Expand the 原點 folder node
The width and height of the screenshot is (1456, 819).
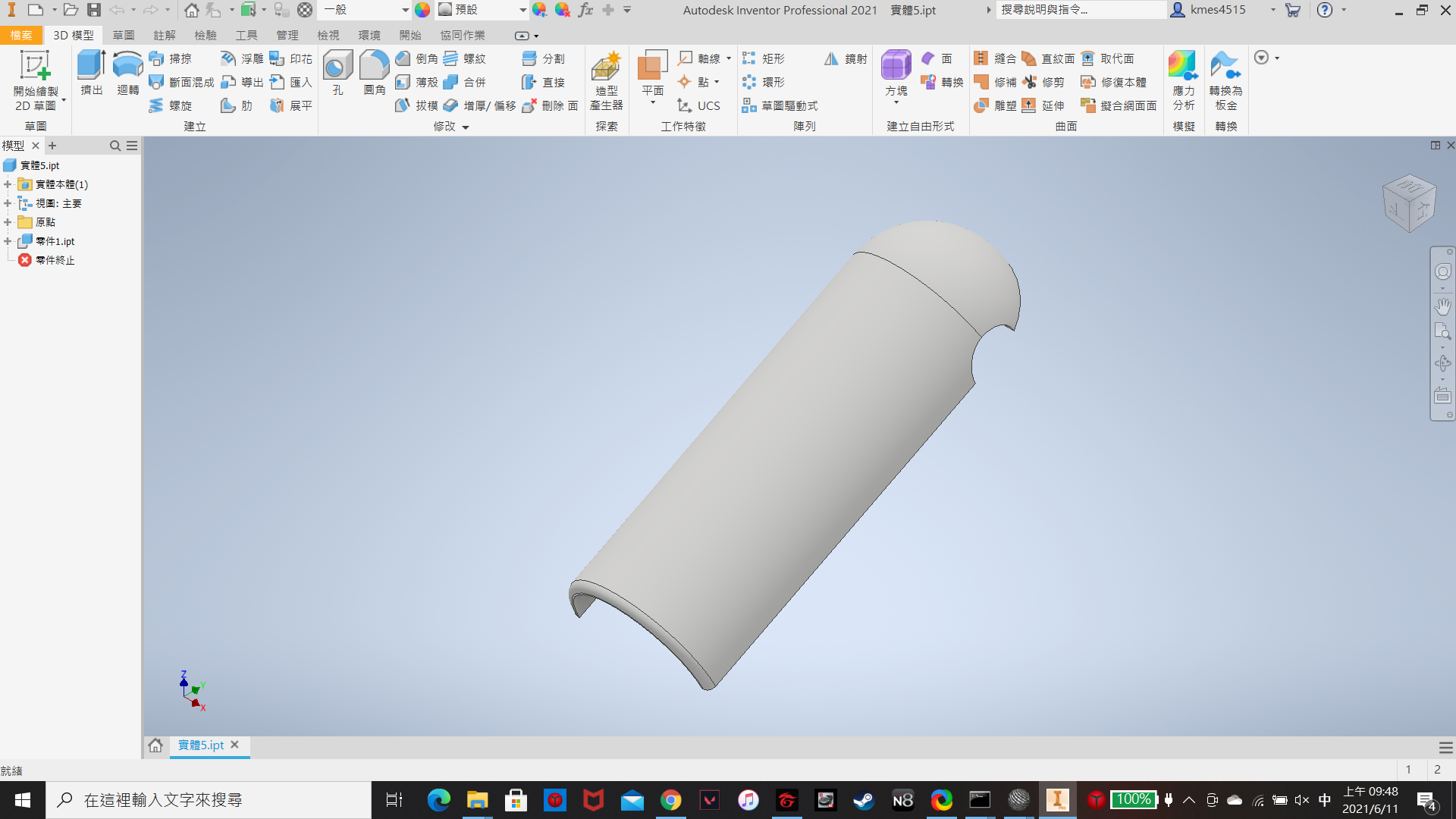coord(8,222)
